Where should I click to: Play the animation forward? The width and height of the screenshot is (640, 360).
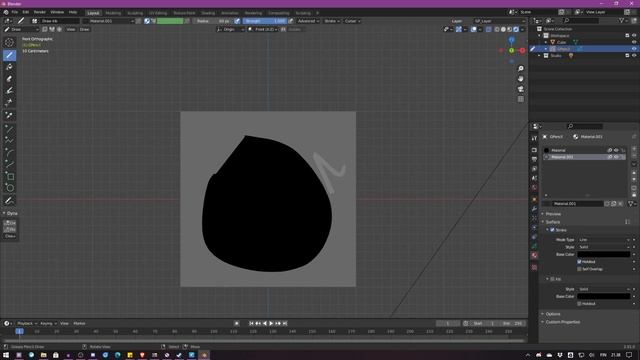[x=271, y=323]
